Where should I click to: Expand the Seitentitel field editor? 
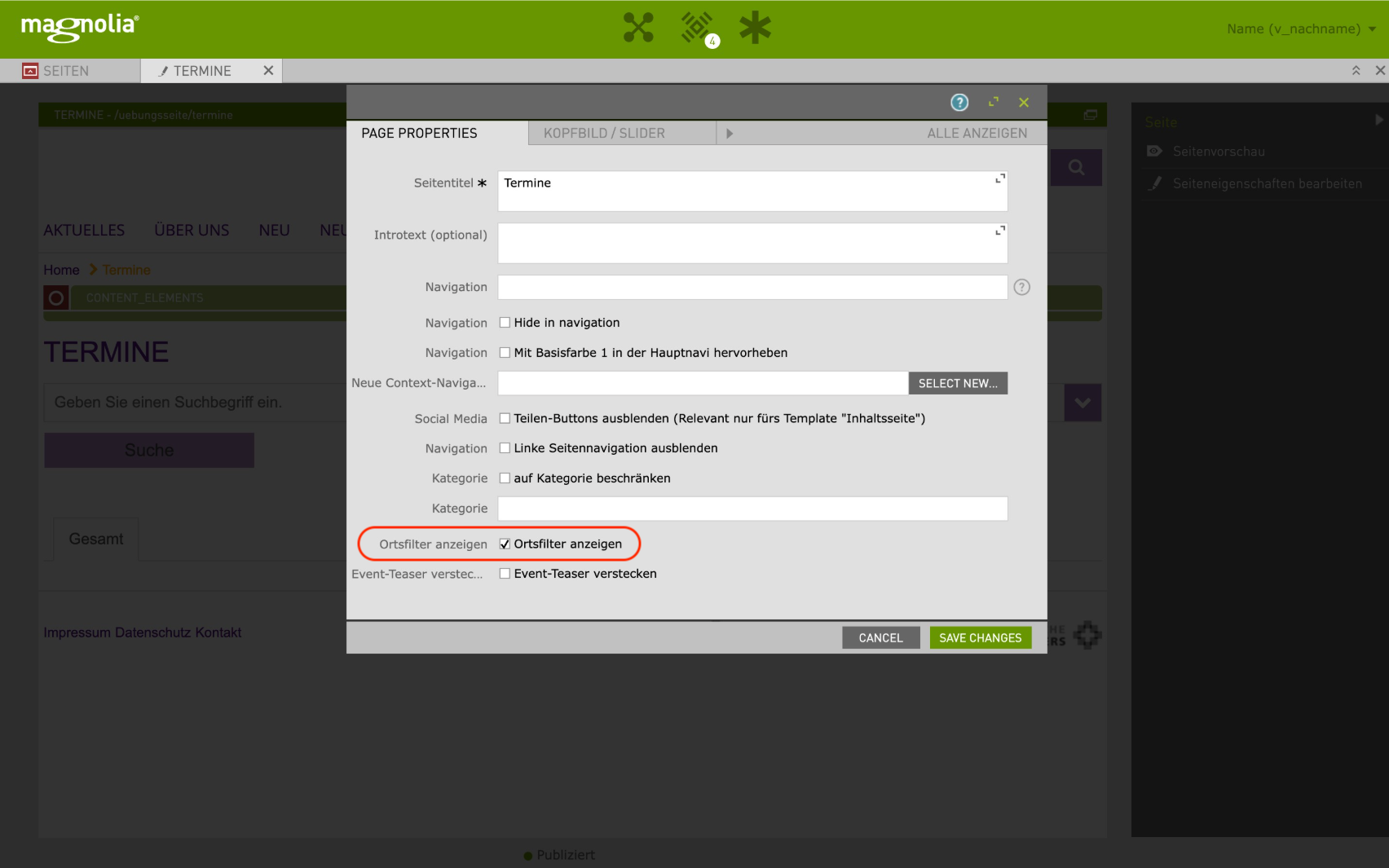pyautogui.click(x=1000, y=178)
